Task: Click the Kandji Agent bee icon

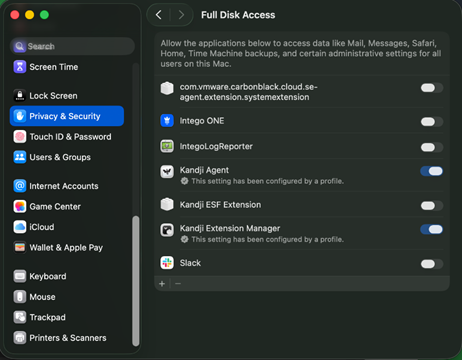Action: [x=167, y=172]
